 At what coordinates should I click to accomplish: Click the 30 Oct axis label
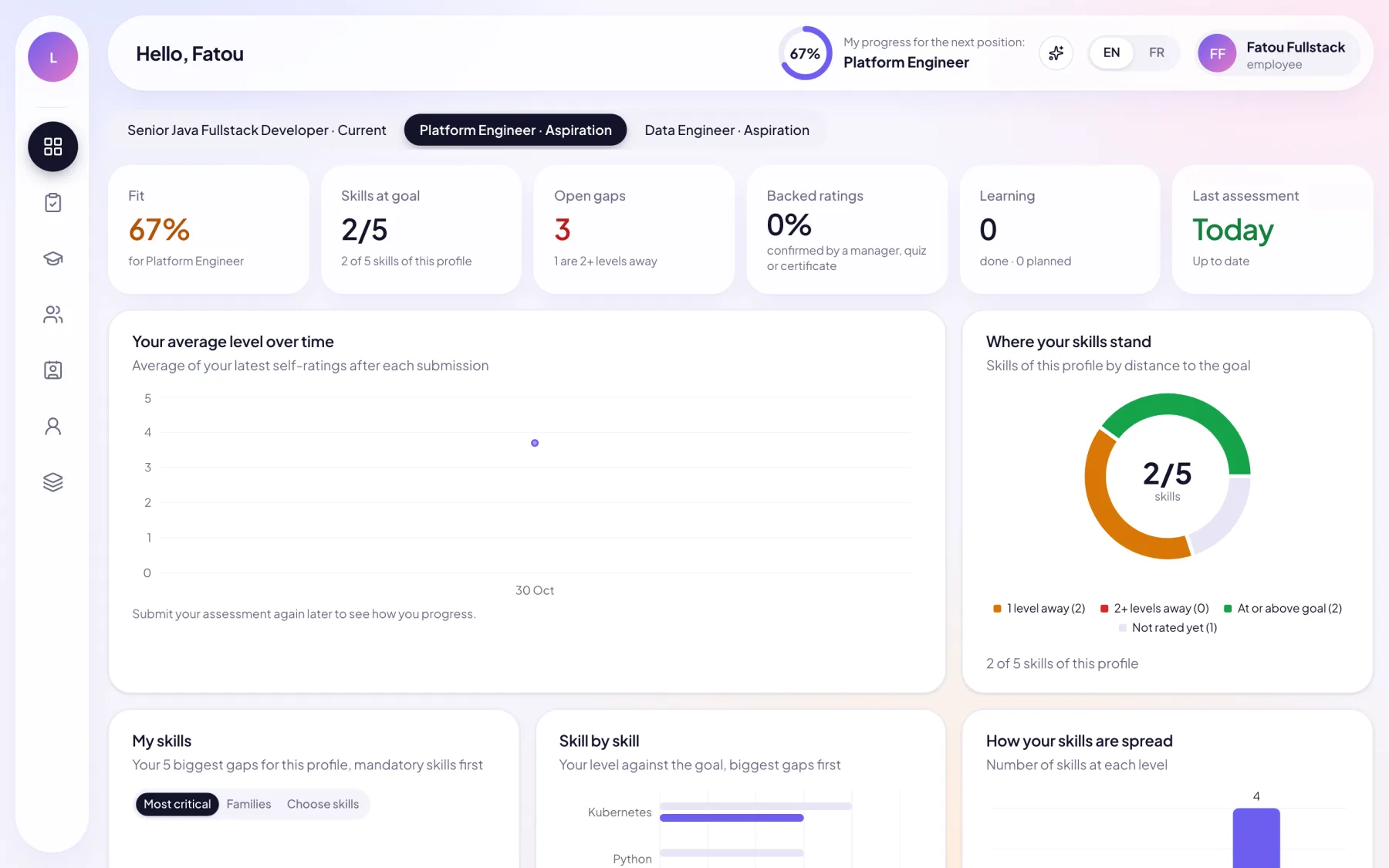click(535, 590)
